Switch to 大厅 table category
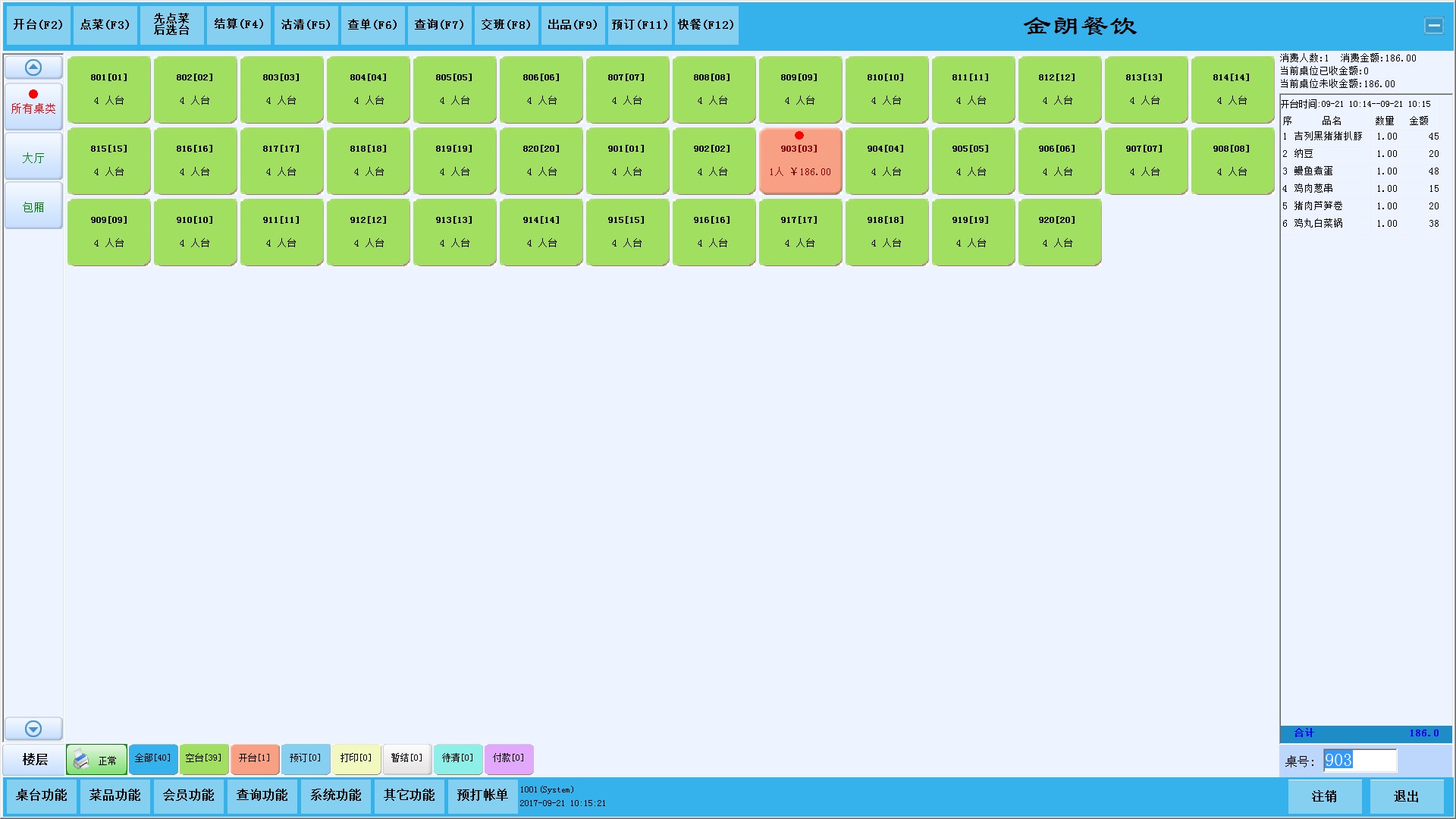The image size is (1456, 819). [33, 158]
